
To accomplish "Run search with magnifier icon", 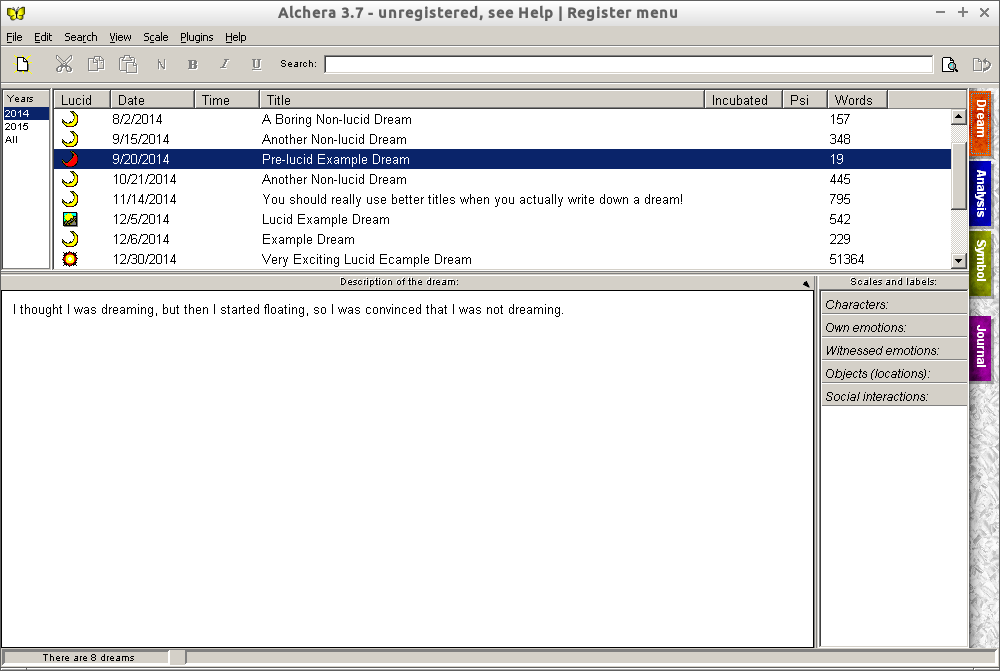I will [x=950, y=64].
